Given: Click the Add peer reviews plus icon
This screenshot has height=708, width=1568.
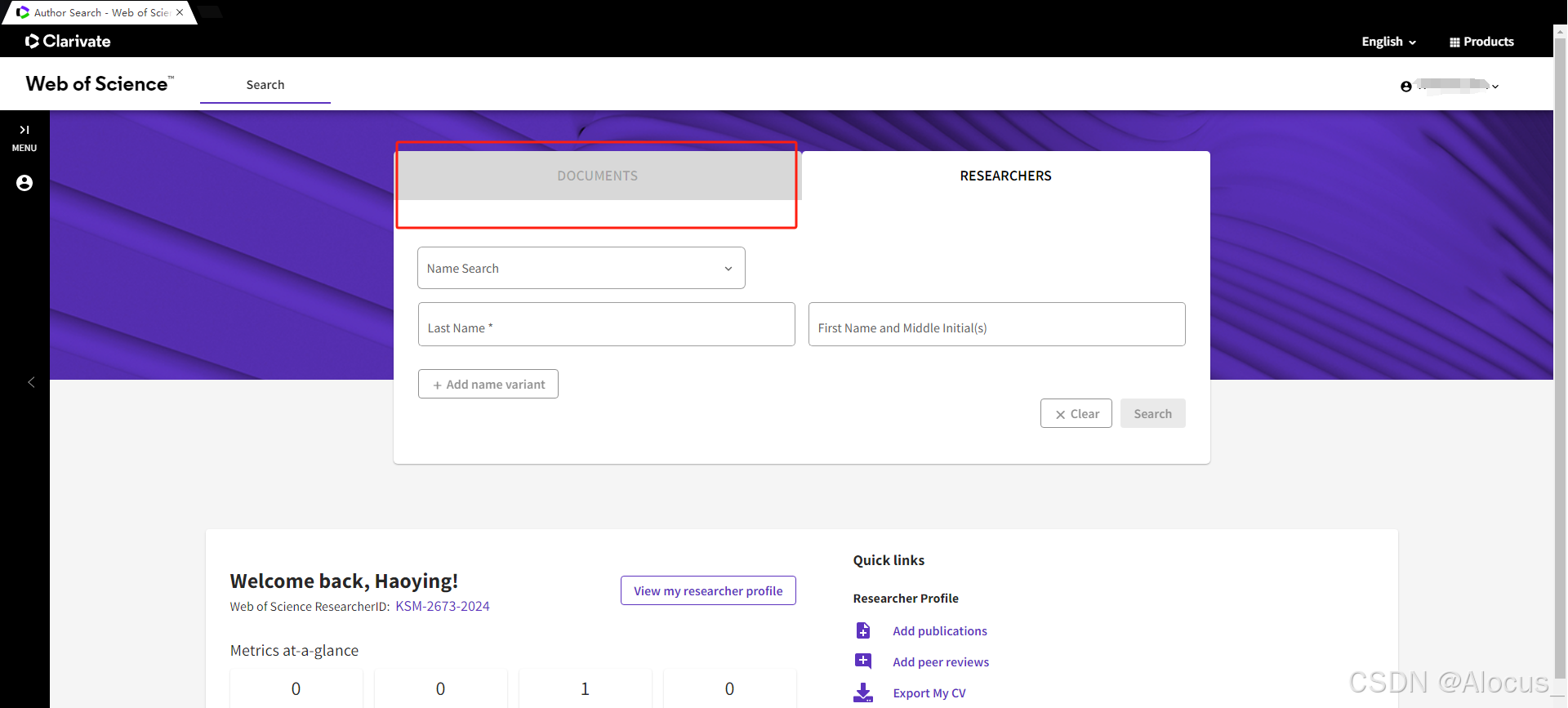Looking at the screenshot, I should (863, 661).
